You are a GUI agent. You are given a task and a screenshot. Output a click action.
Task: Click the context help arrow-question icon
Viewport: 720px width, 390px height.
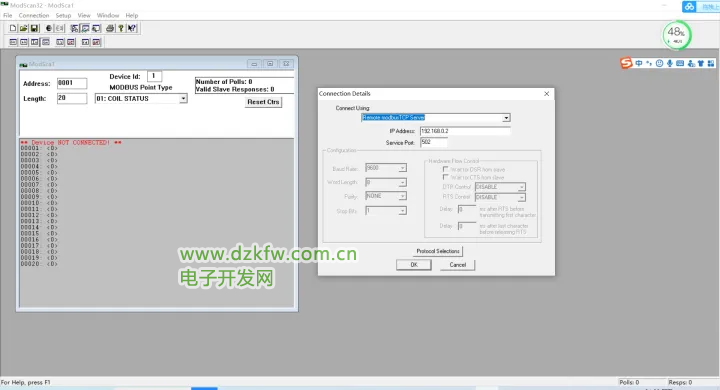132,28
